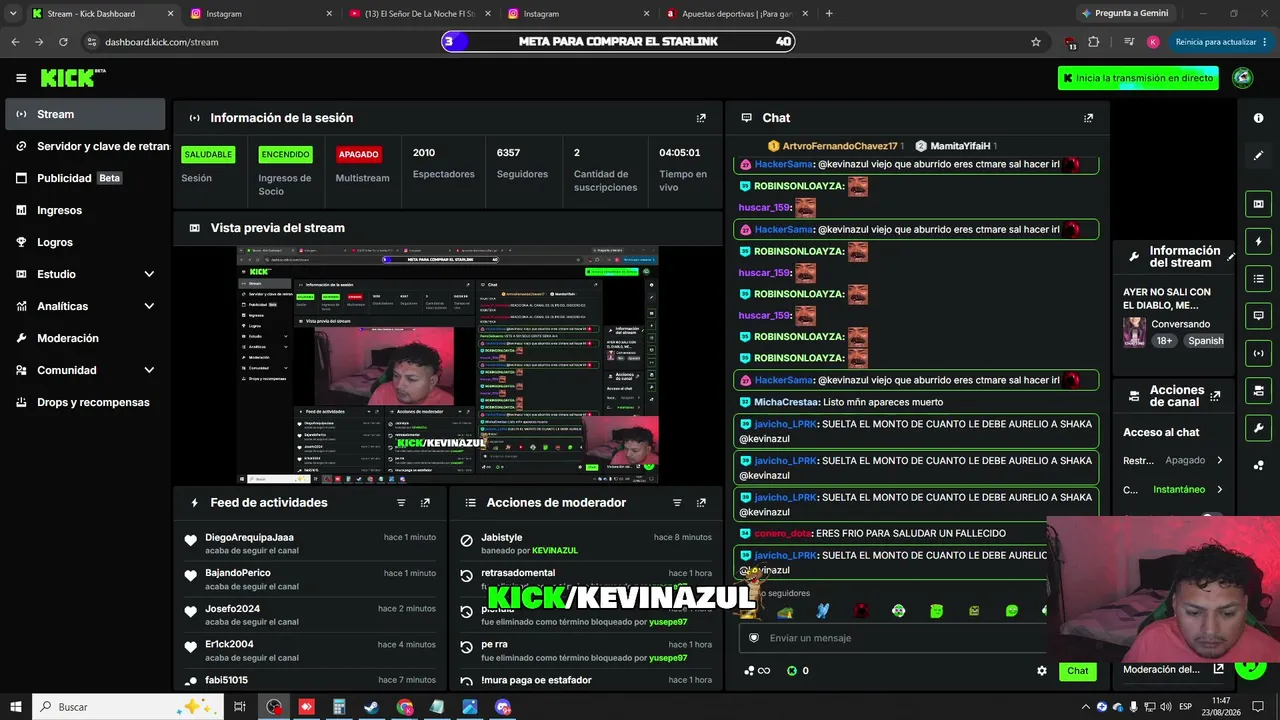The image size is (1280, 720).
Task: Toggle the activity feed lightning icon
Action: tap(1258, 241)
